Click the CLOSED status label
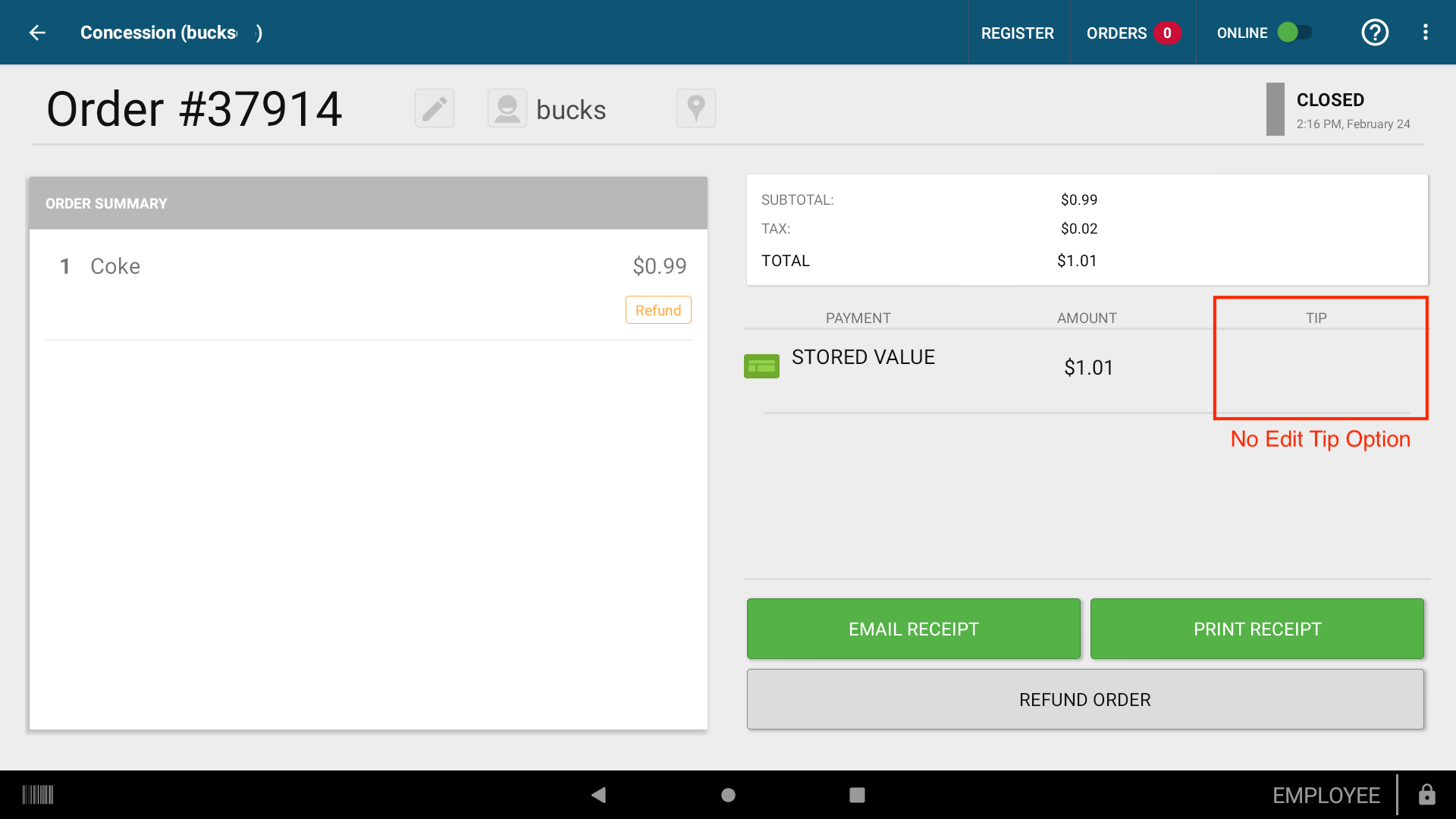1456x819 pixels. 1330,100
